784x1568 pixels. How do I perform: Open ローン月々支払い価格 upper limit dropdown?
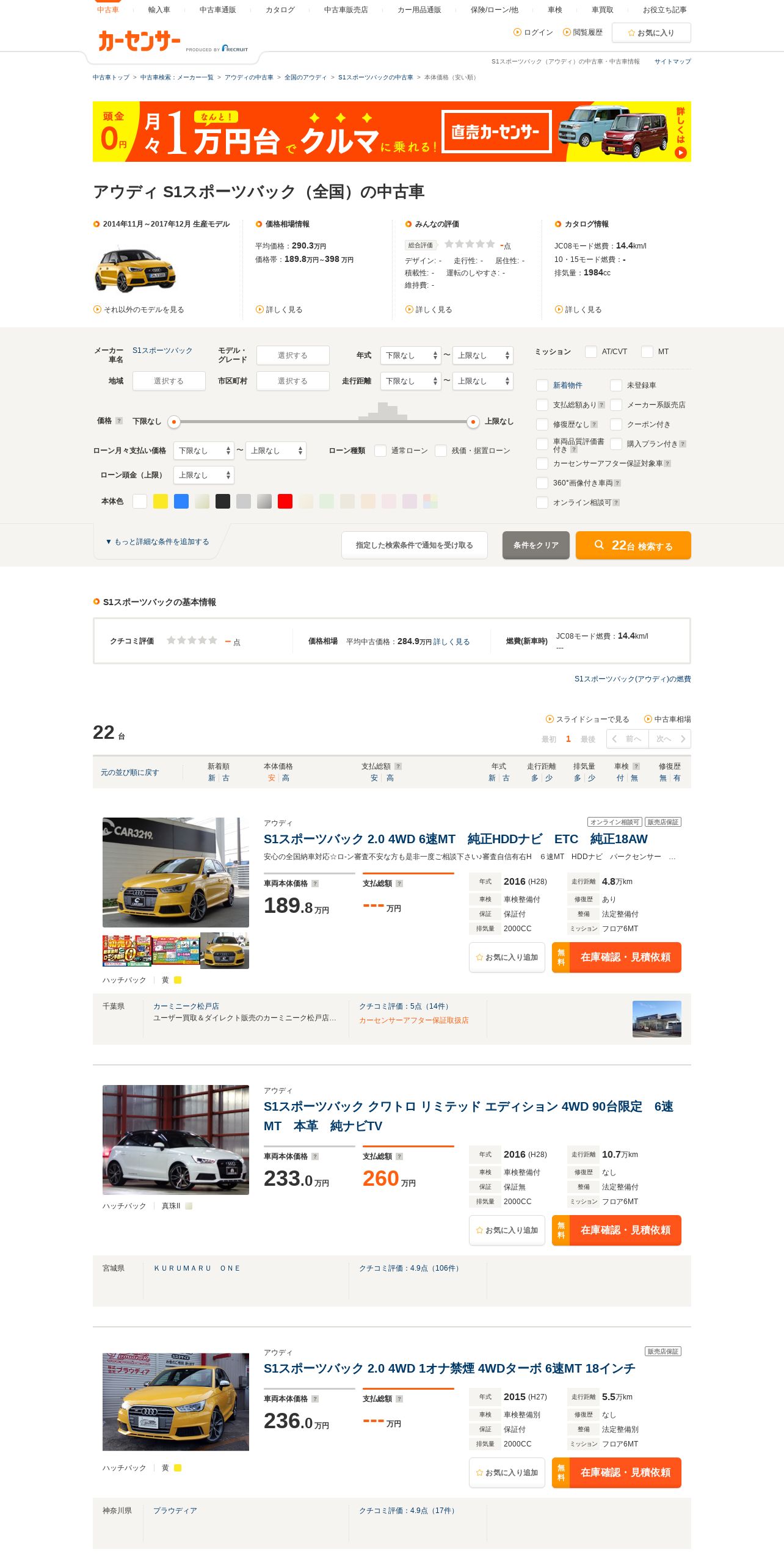(x=276, y=451)
